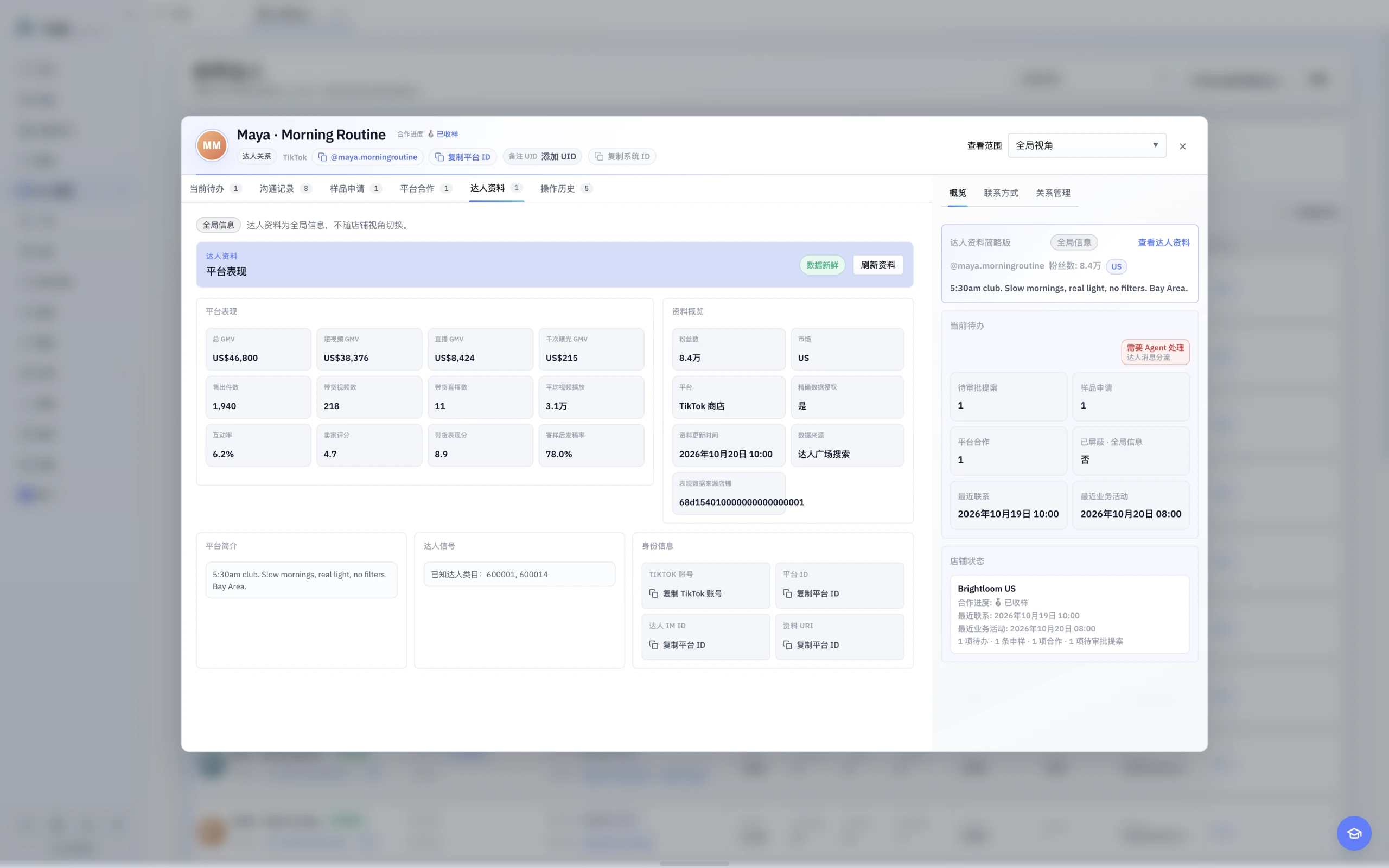1389x868 pixels.
Task: Select the 达人资料 tab
Action: coord(496,188)
